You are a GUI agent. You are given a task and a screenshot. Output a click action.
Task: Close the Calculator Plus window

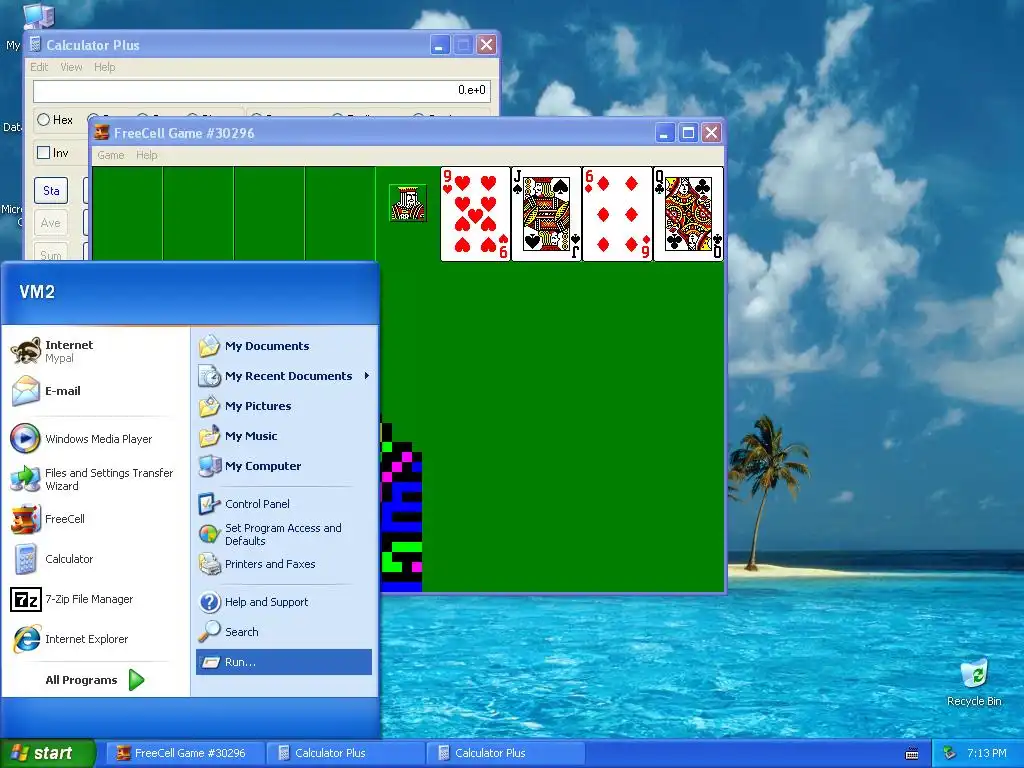click(487, 45)
